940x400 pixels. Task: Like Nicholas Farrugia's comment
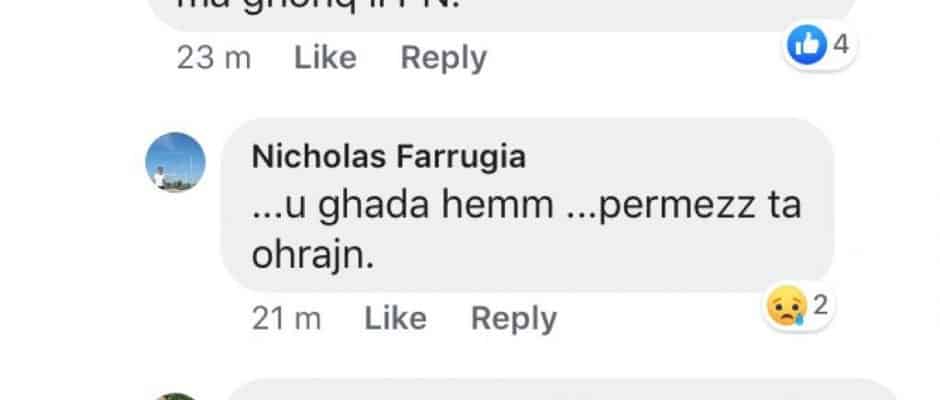pyautogui.click(x=395, y=318)
